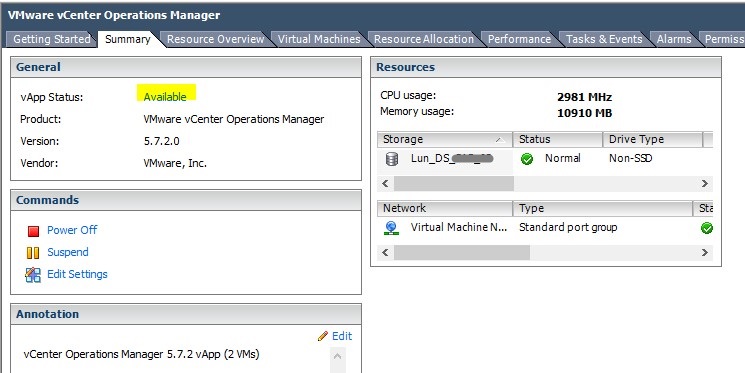This screenshot has width=745, height=373.
Task: Click the Virtual Machine Network icon
Action: click(x=391, y=228)
